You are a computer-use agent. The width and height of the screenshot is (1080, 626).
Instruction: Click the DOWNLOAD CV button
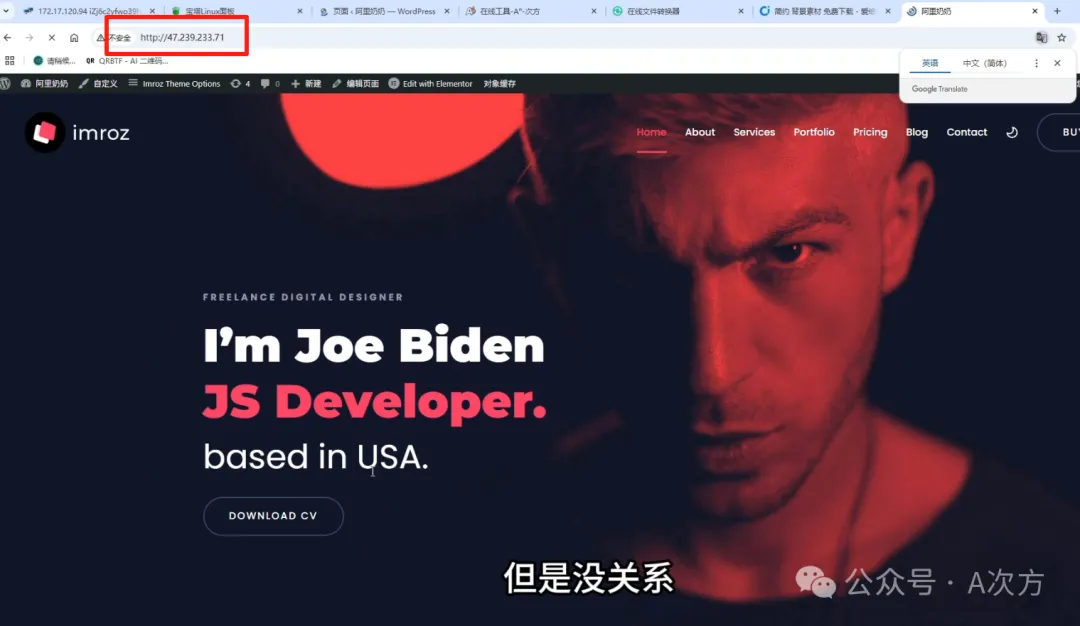pyautogui.click(x=273, y=516)
